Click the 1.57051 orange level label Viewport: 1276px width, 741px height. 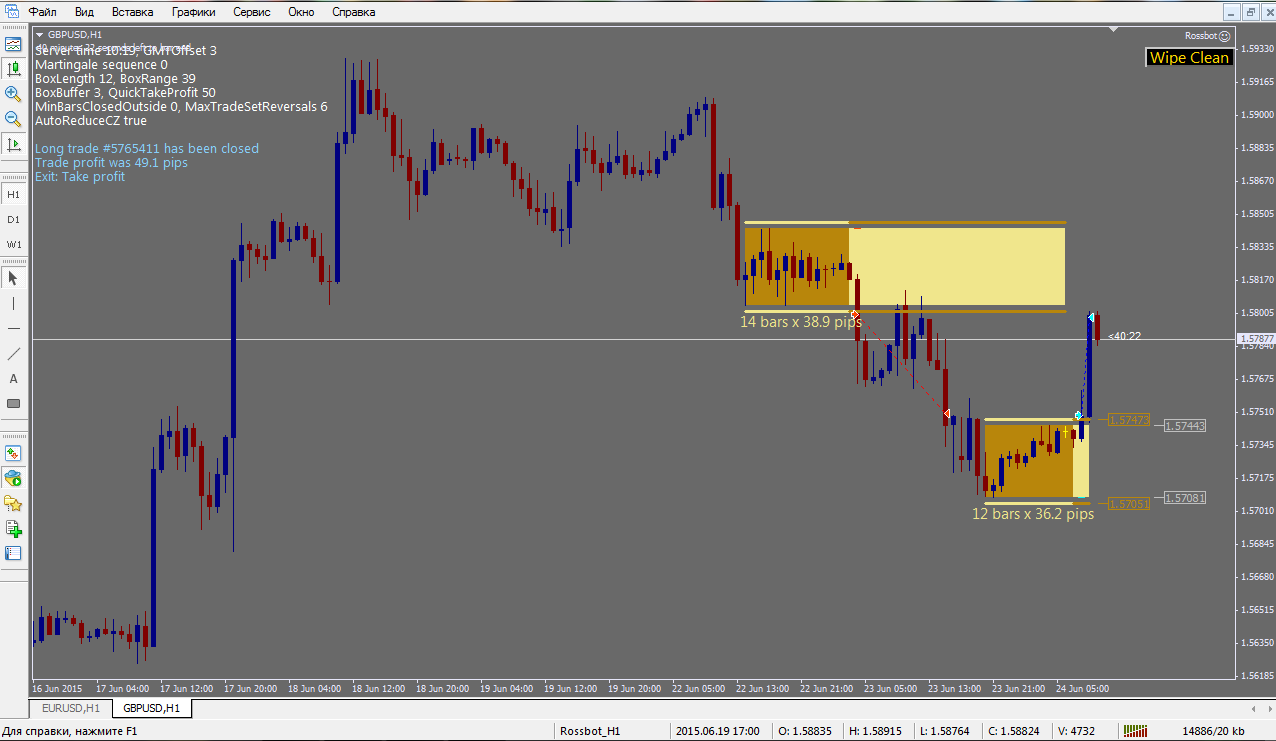pos(1130,504)
